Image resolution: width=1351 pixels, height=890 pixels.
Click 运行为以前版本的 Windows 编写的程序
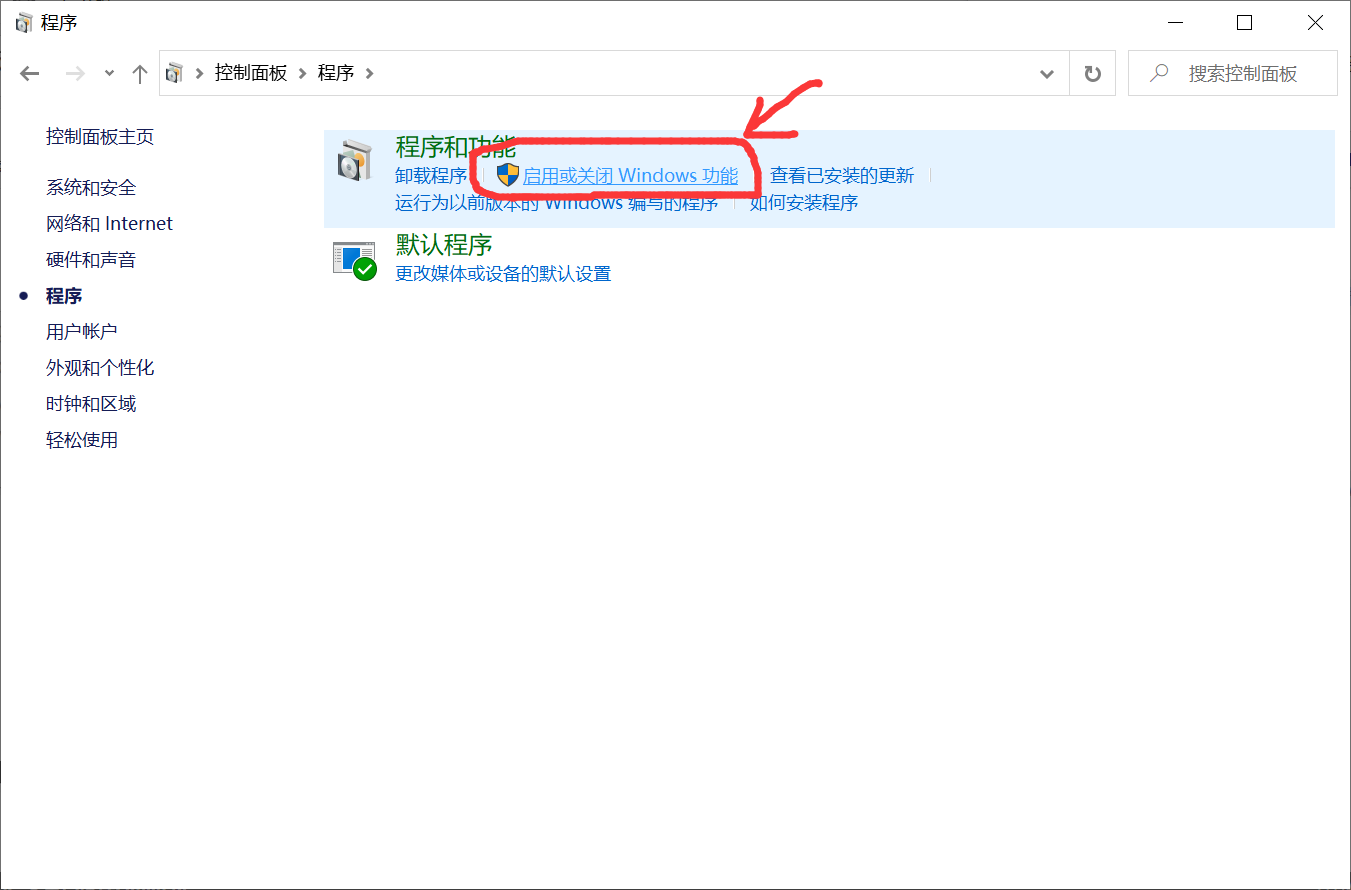click(x=557, y=203)
